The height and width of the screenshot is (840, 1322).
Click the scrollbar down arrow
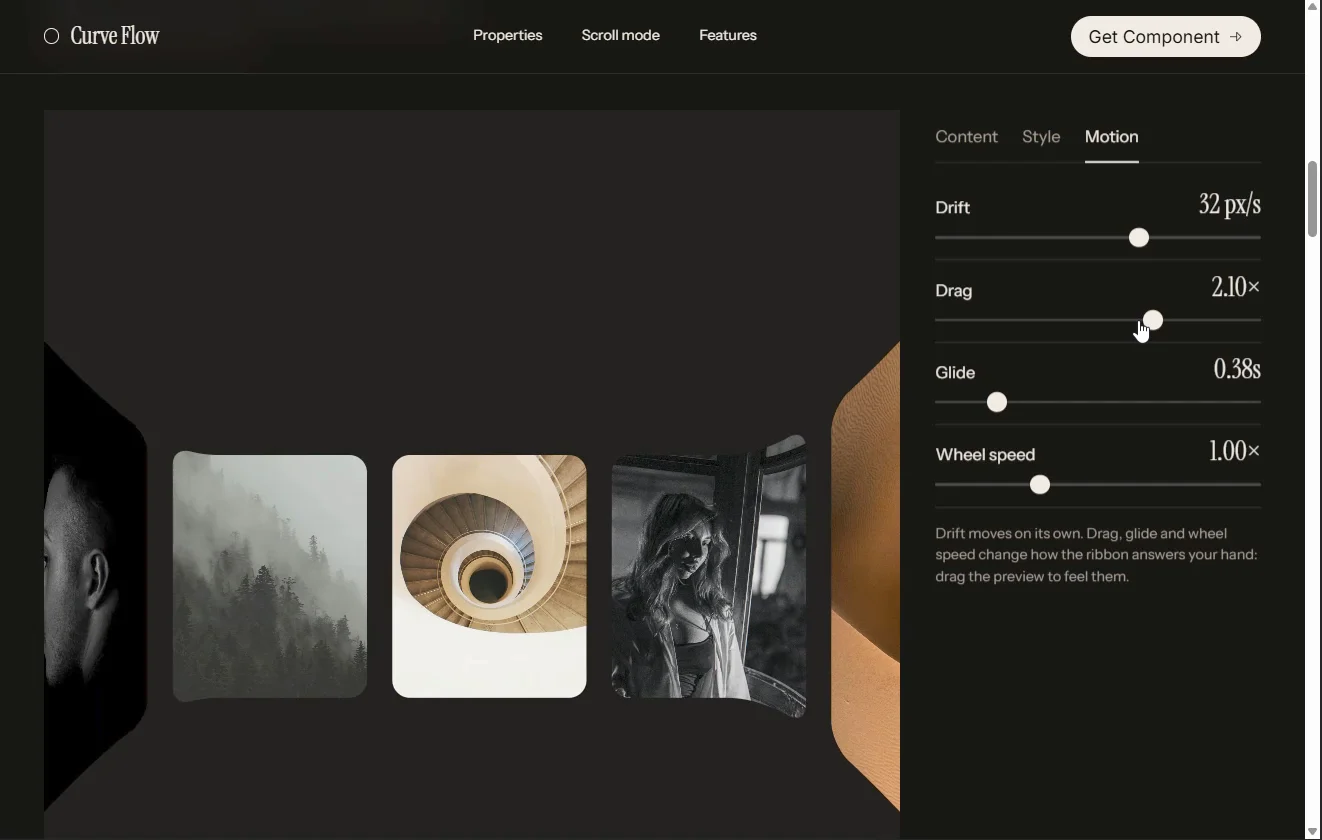click(x=1313, y=832)
